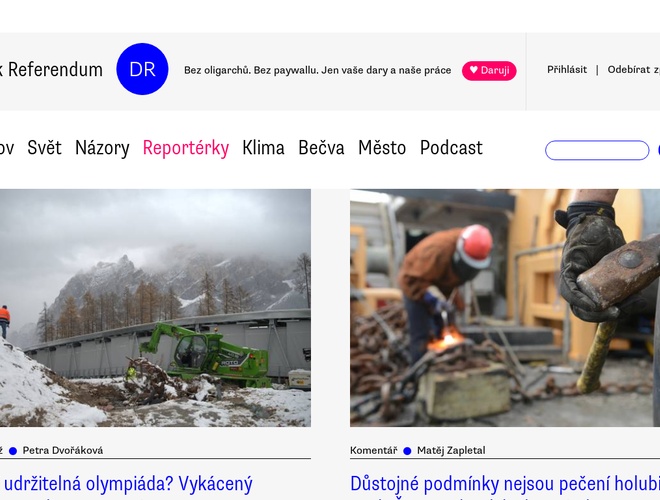Click the heart icon in Daruji button

pos(474,70)
